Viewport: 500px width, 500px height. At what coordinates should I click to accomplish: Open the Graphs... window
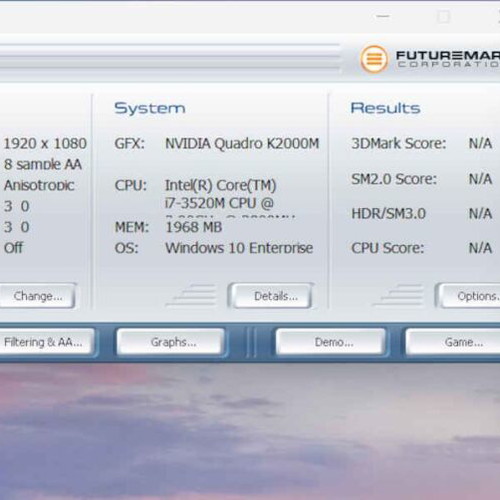point(171,342)
